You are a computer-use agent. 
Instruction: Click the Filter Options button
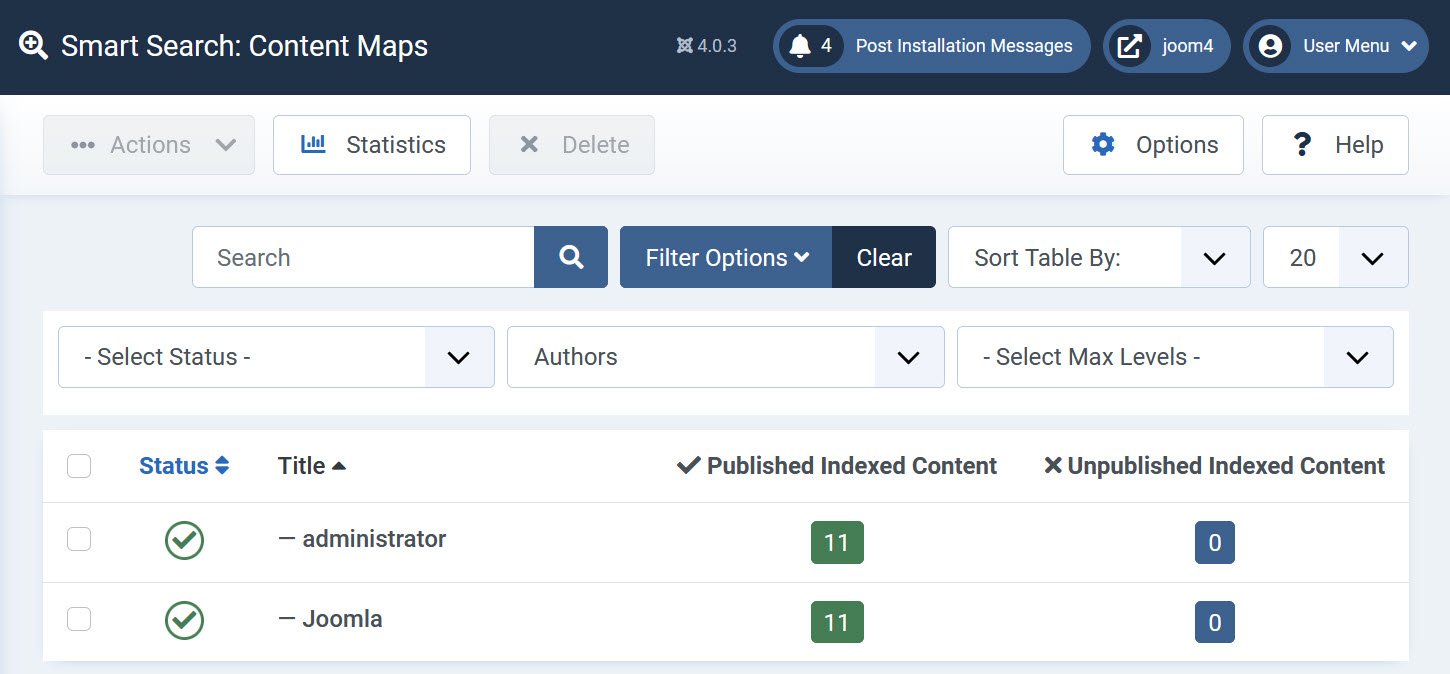[x=726, y=257]
